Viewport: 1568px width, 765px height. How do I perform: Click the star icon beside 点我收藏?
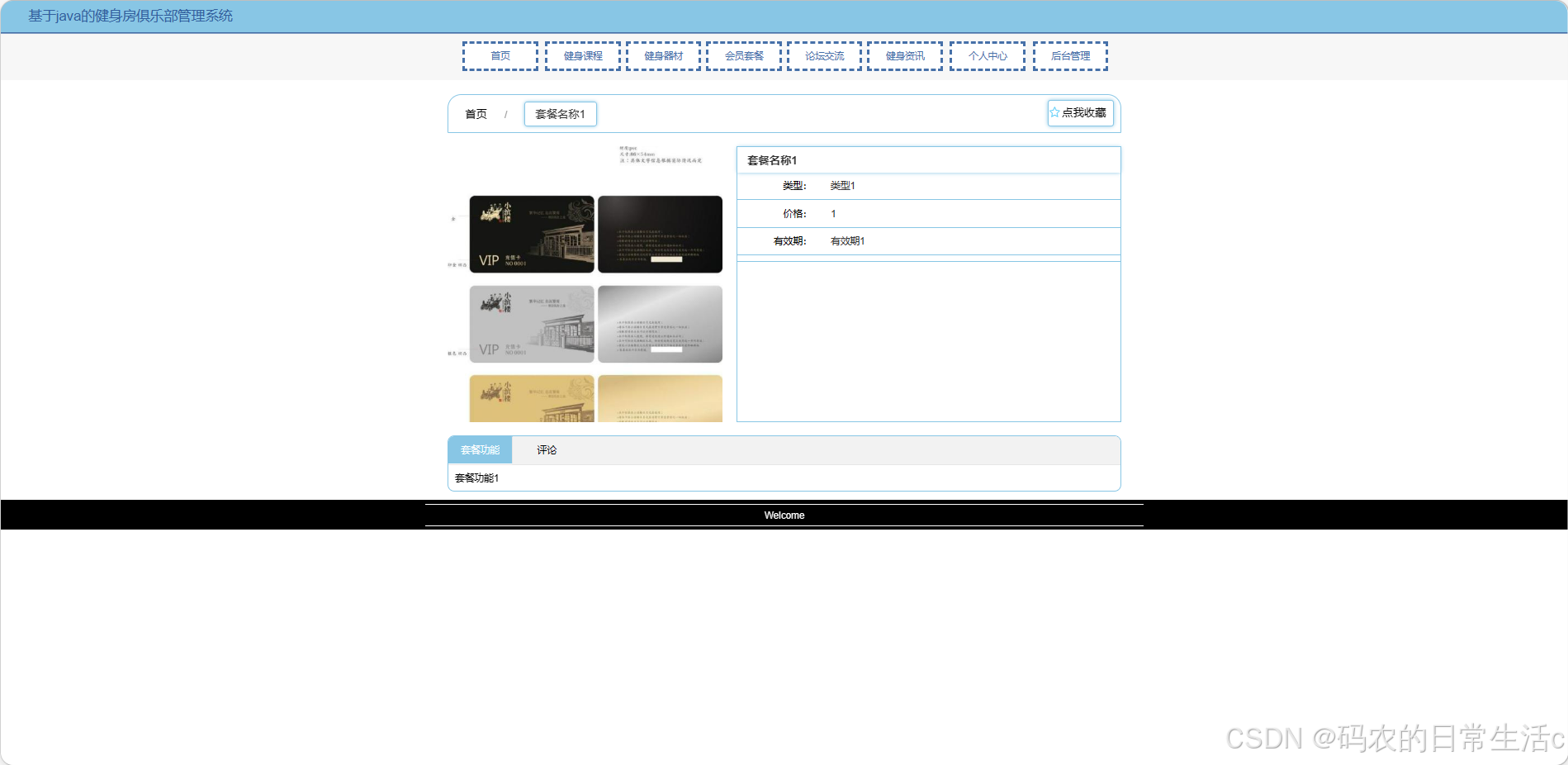click(x=1054, y=112)
